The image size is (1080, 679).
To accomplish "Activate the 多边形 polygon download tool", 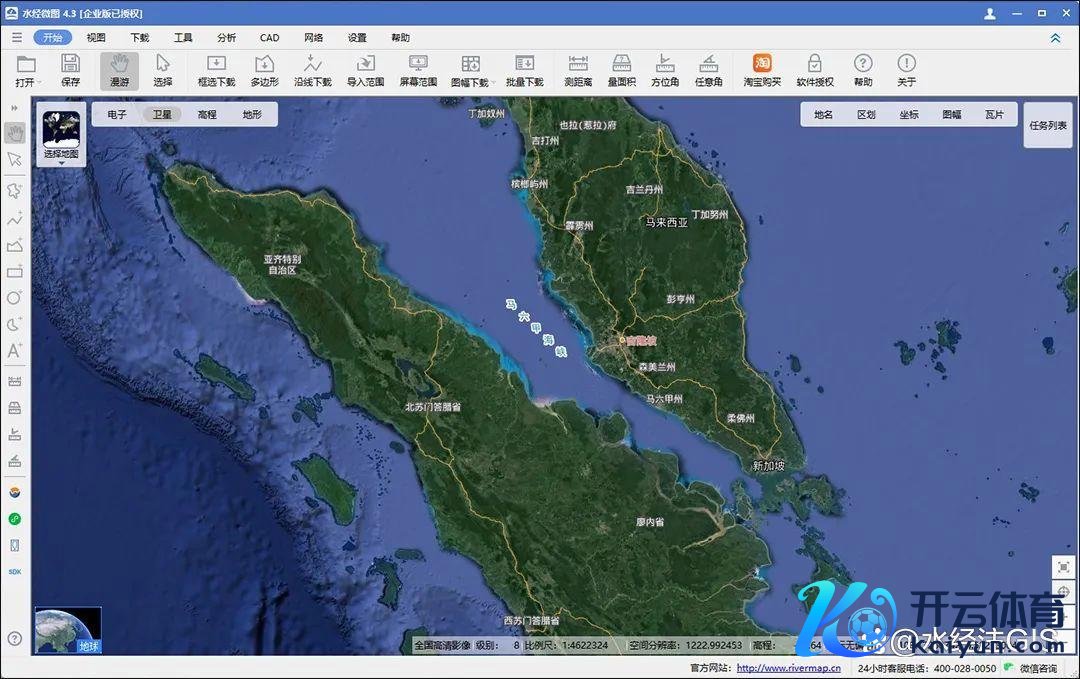I will pyautogui.click(x=264, y=69).
